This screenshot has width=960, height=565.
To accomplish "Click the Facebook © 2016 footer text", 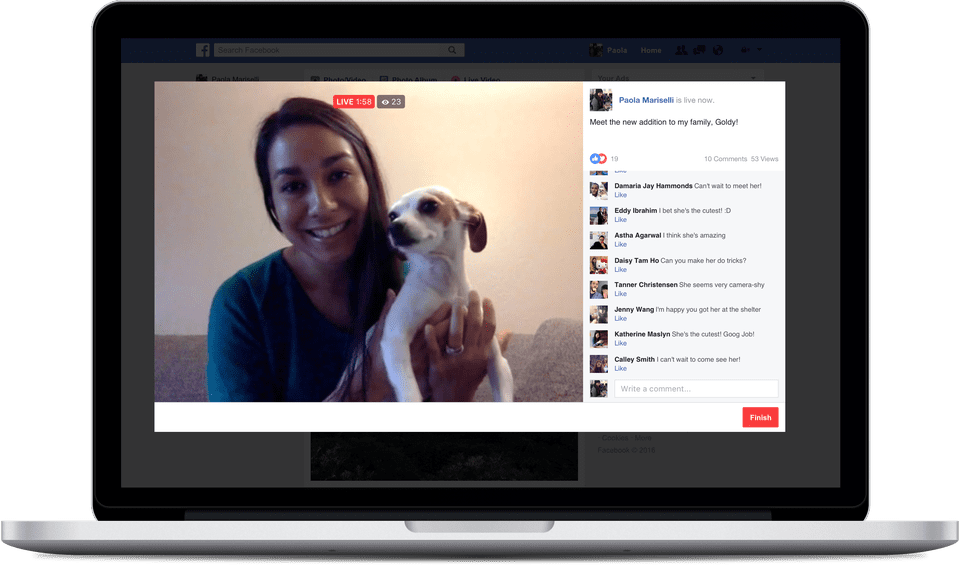I will click(626, 450).
